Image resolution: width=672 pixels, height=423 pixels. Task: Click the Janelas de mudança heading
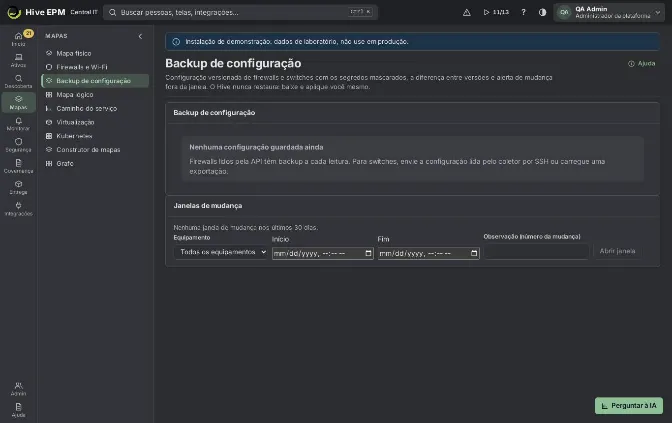[208, 206]
